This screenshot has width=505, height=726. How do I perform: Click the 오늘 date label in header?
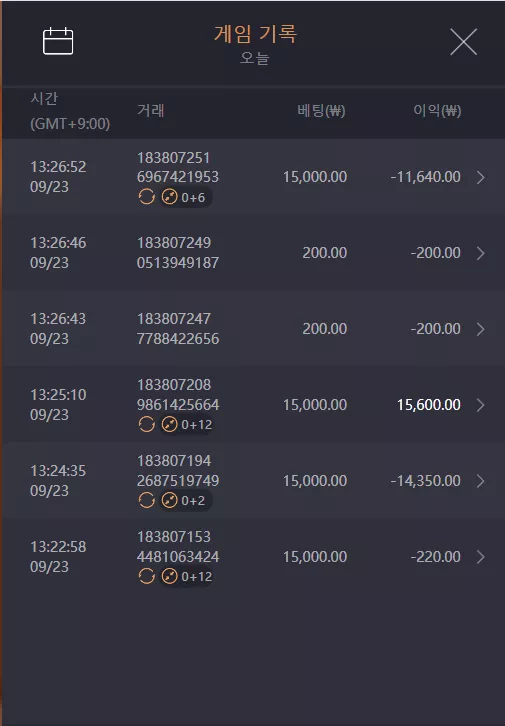(255, 58)
